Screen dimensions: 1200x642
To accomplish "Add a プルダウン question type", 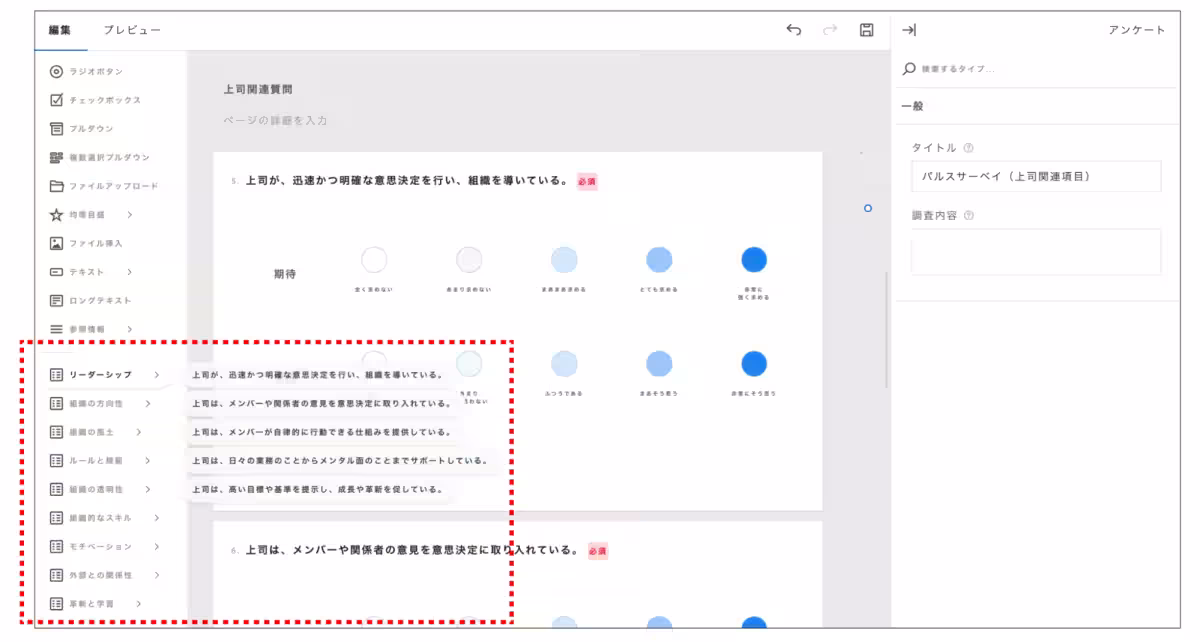I will pyautogui.click(x=57, y=129).
